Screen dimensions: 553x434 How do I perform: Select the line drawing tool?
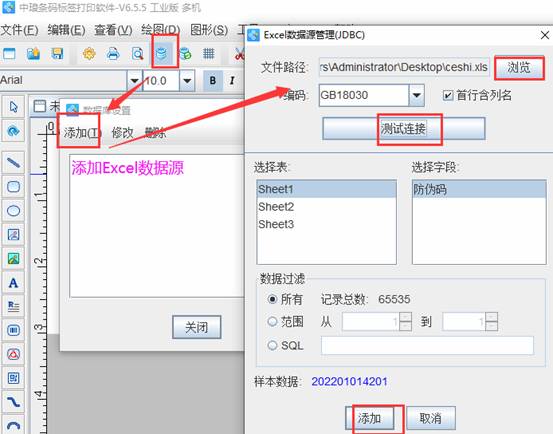(x=13, y=163)
